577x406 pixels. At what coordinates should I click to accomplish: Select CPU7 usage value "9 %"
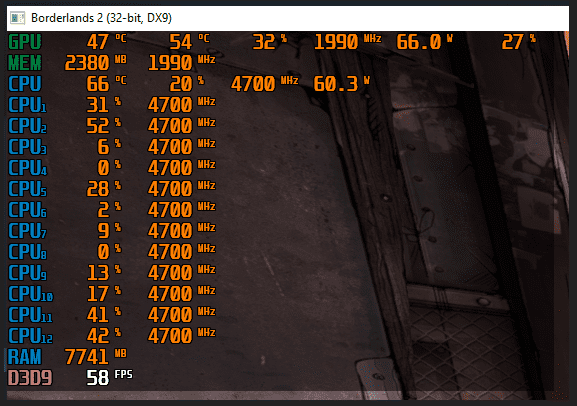(109, 230)
